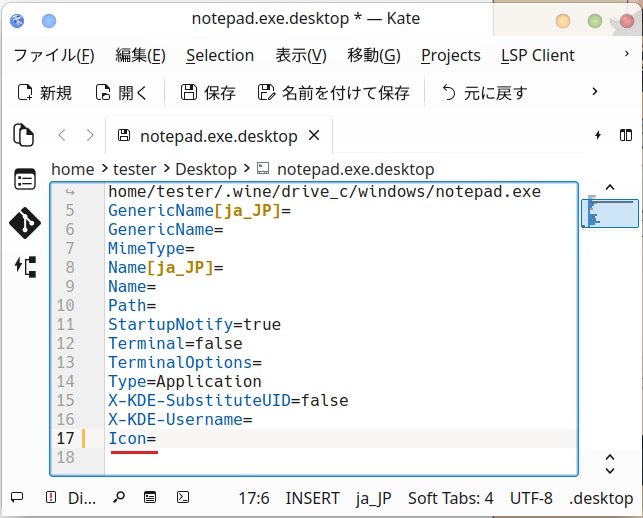
Task: Open the Projects list sidebar icon
Action: point(24,180)
